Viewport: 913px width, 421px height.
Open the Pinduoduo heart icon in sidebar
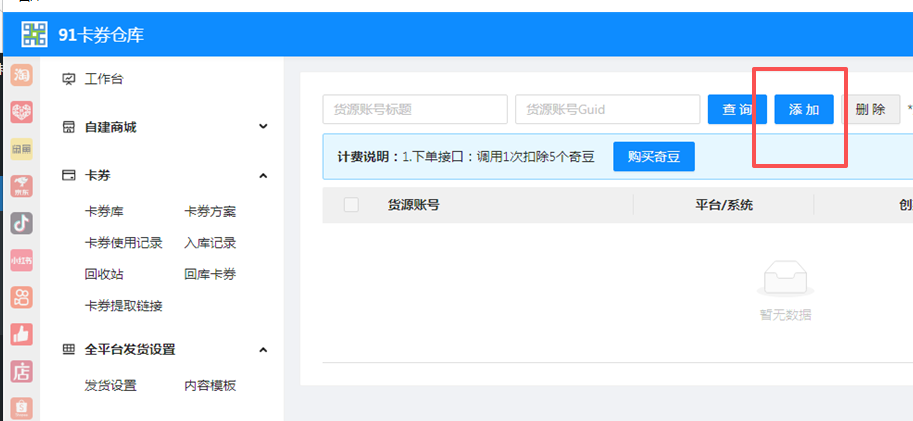pyautogui.click(x=21, y=112)
